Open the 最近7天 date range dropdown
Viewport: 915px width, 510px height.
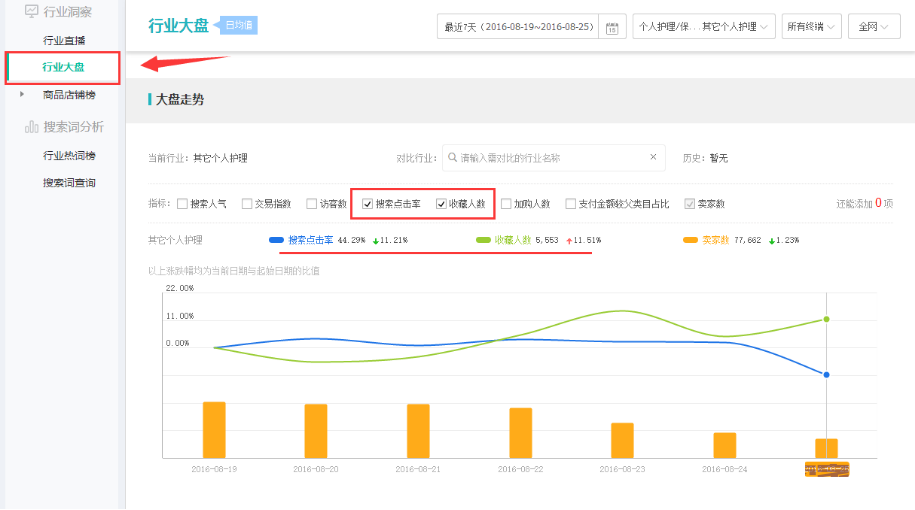518,27
